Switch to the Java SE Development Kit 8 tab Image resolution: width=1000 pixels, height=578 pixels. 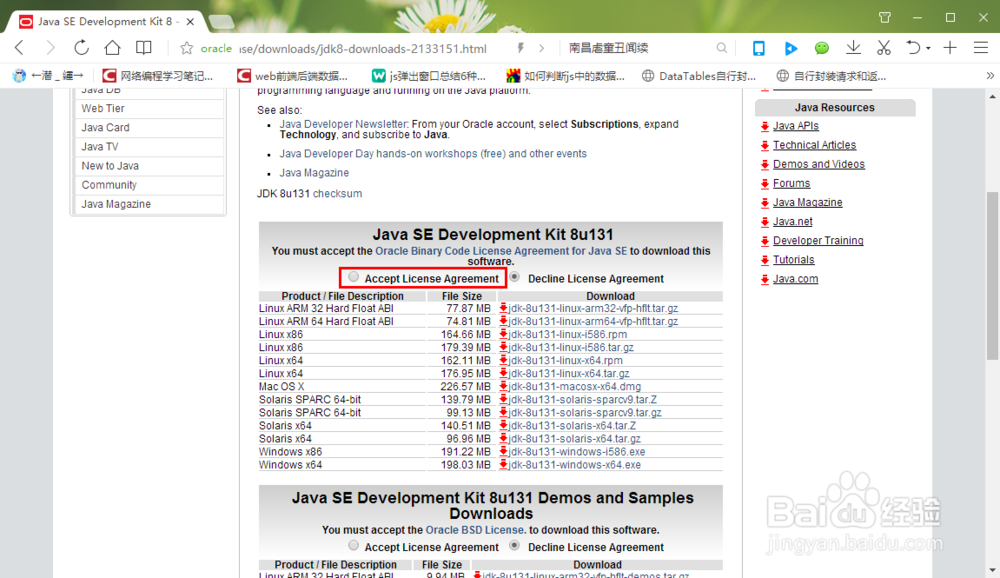105,22
